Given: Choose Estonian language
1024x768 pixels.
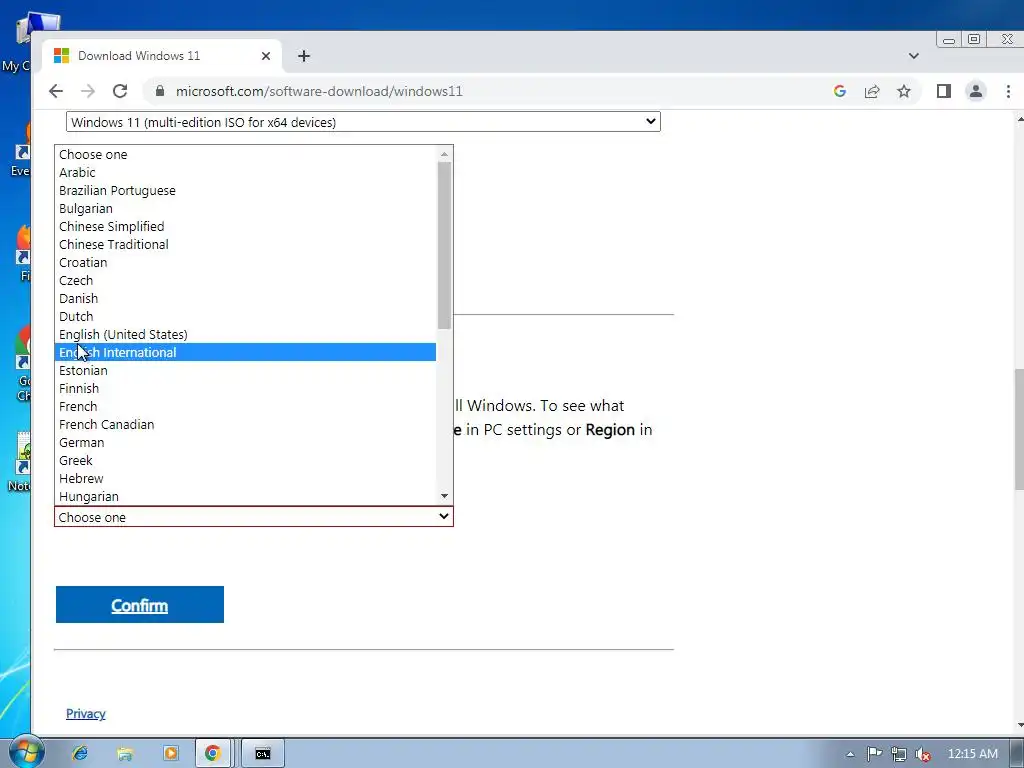Looking at the screenshot, I should pos(245,370).
